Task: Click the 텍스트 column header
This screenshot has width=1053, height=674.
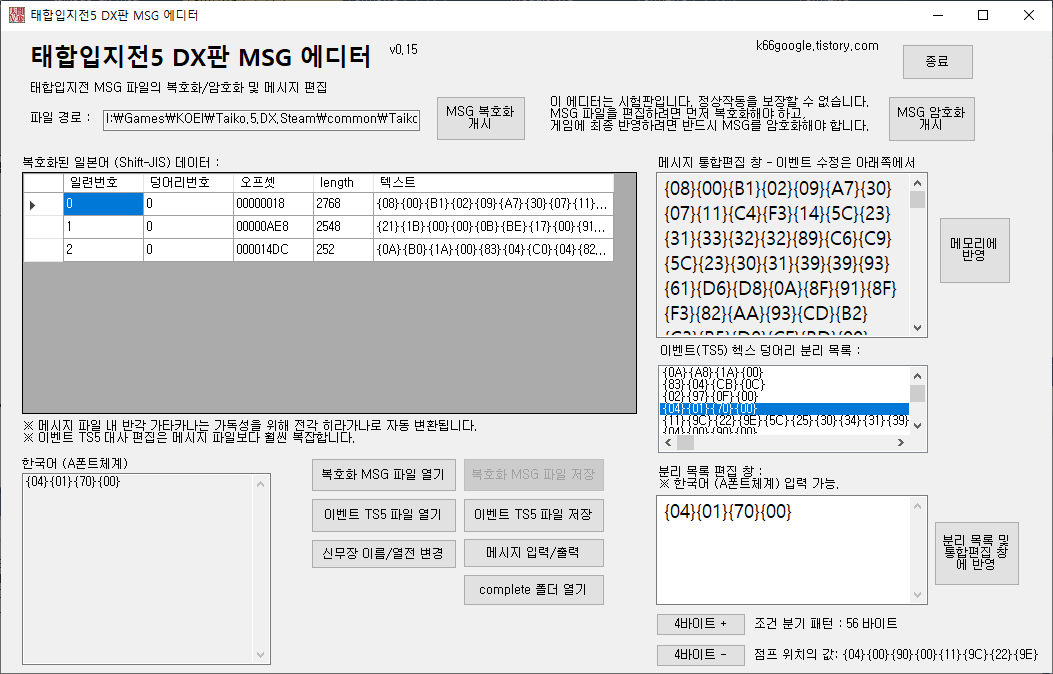Action: (493, 183)
